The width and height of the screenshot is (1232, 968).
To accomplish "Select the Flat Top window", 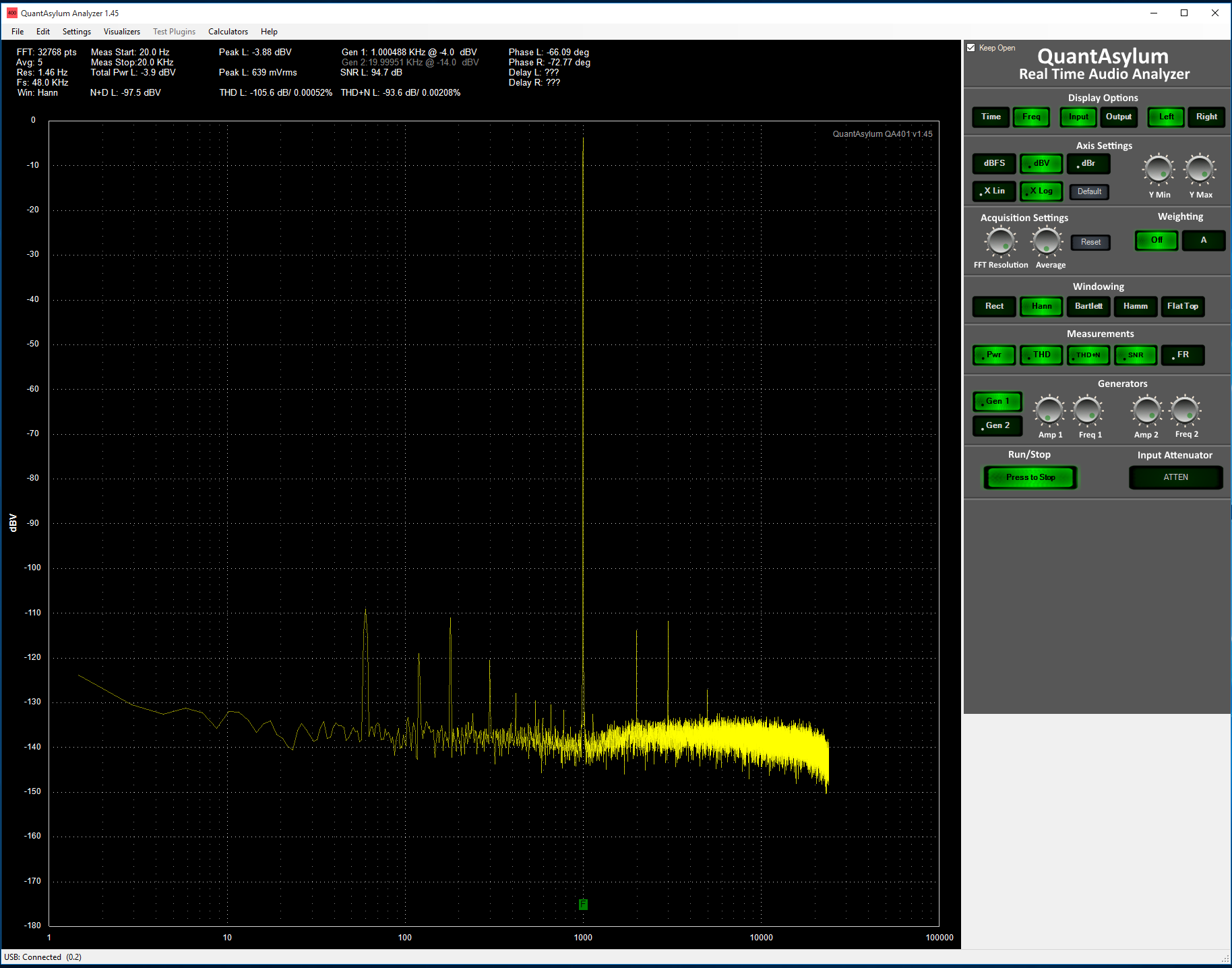I will (1183, 306).
